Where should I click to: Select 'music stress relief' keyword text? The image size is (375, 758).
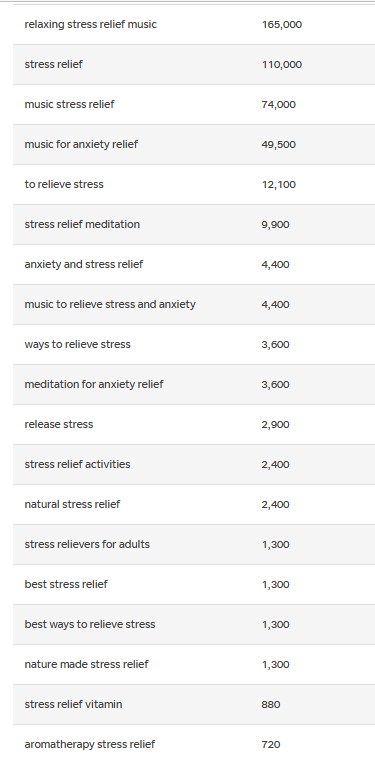69,104
